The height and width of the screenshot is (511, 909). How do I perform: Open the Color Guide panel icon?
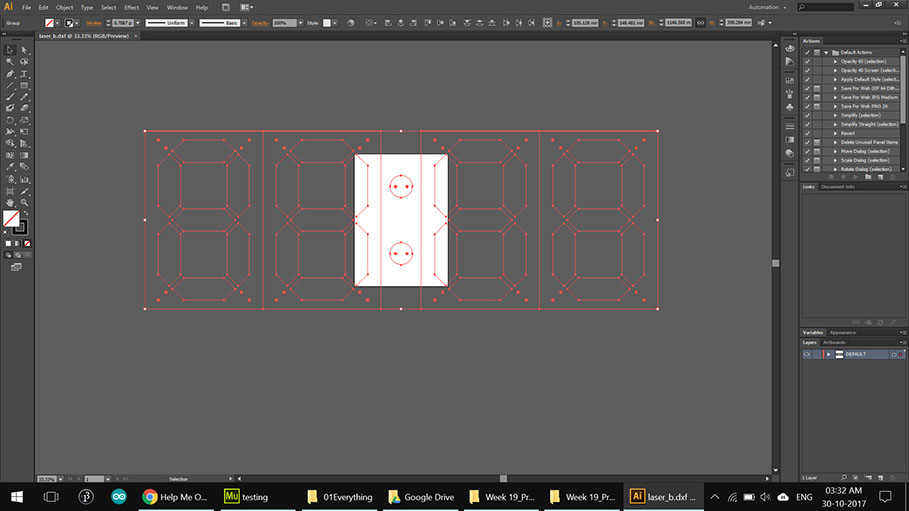(x=790, y=61)
